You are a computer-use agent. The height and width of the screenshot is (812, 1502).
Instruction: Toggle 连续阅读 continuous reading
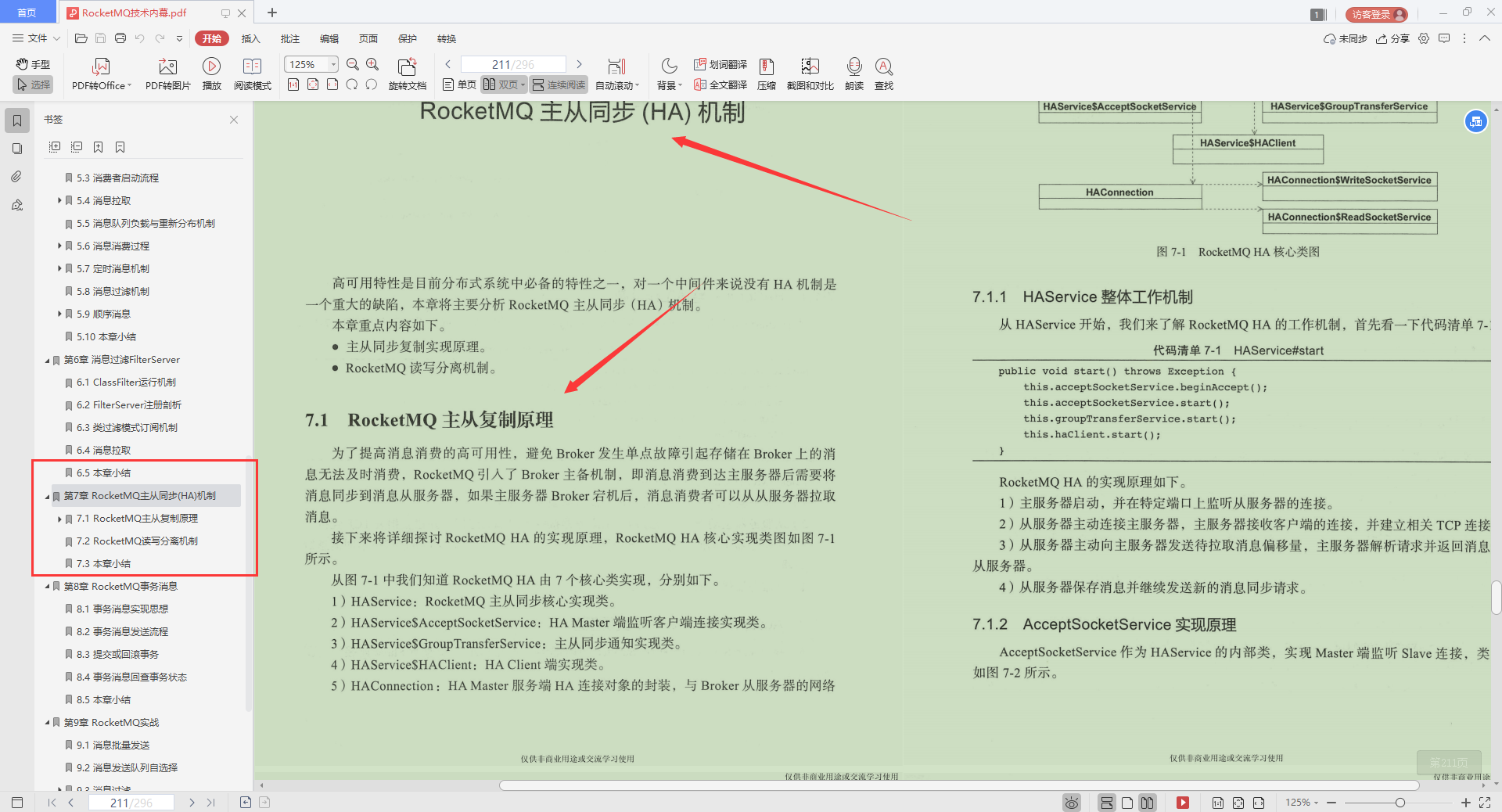coord(559,84)
